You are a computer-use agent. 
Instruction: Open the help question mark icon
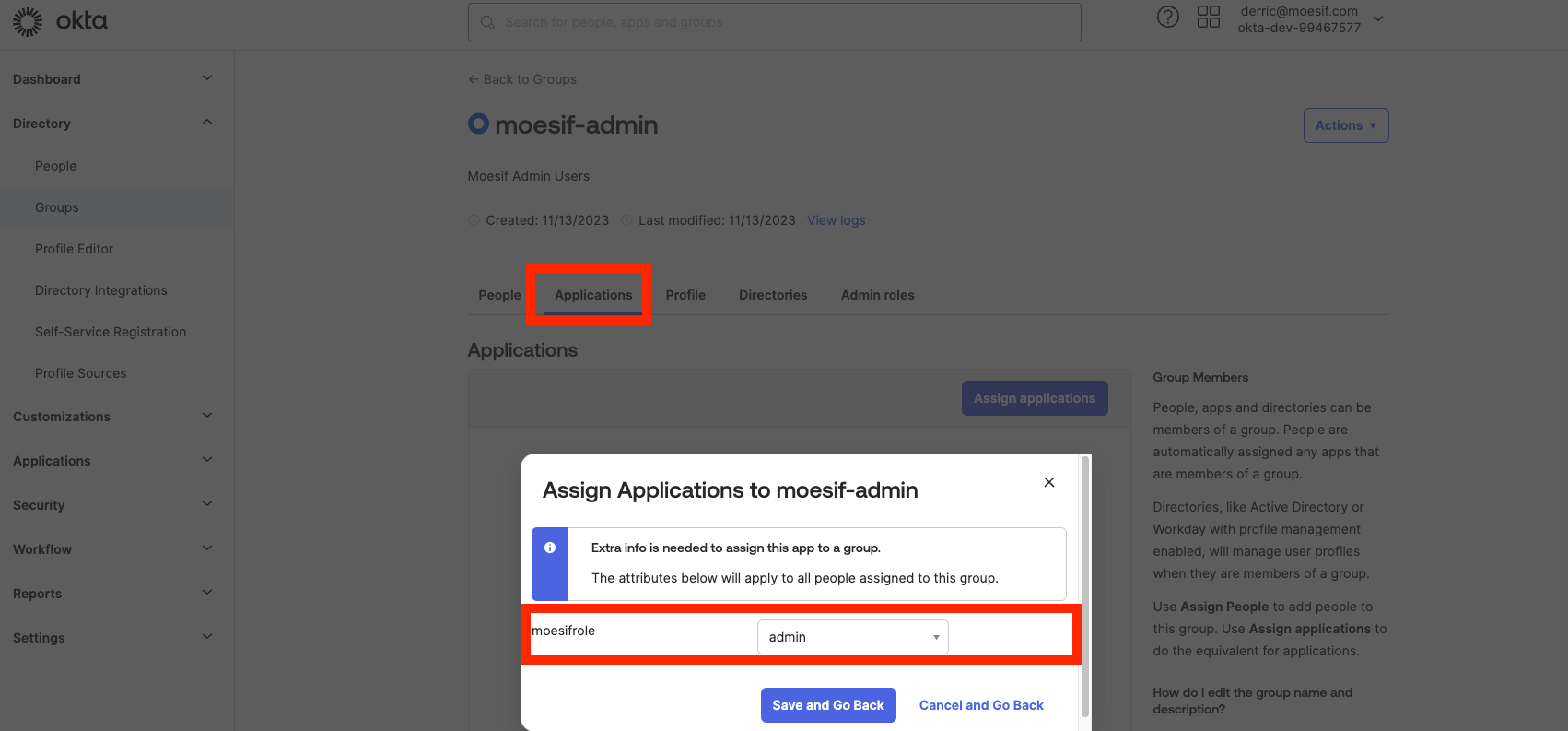1167,18
